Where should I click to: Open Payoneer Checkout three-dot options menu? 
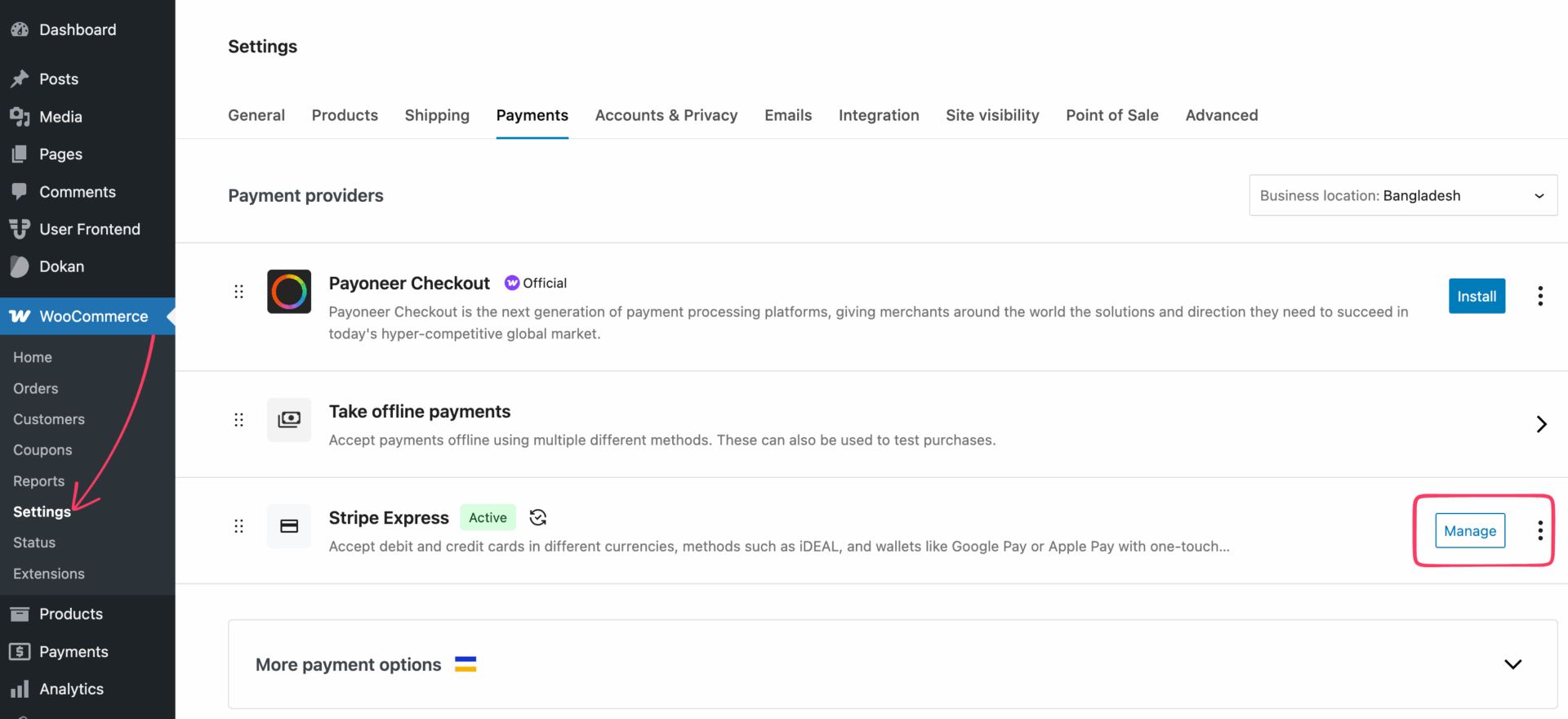(1540, 296)
